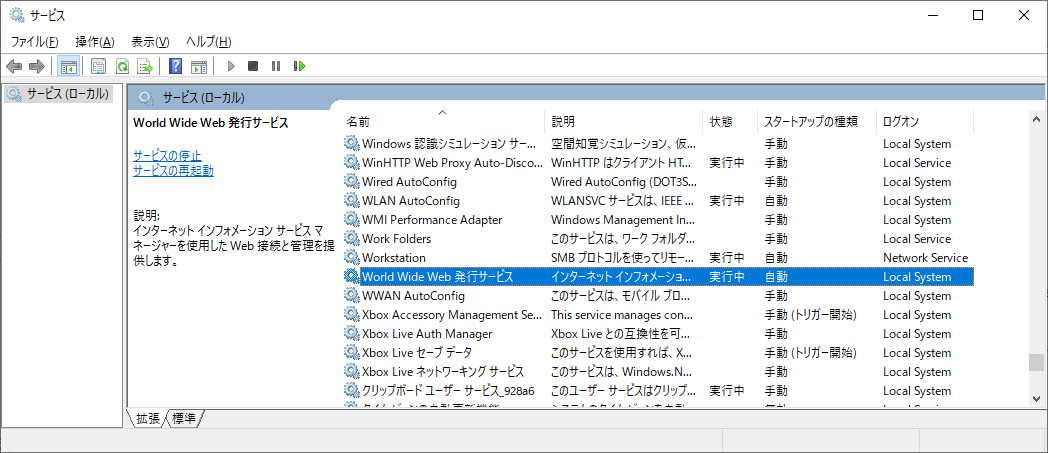The width and height of the screenshot is (1048, 453).
Task: Click the Refresh toolbar icon
Action: click(122, 66)
